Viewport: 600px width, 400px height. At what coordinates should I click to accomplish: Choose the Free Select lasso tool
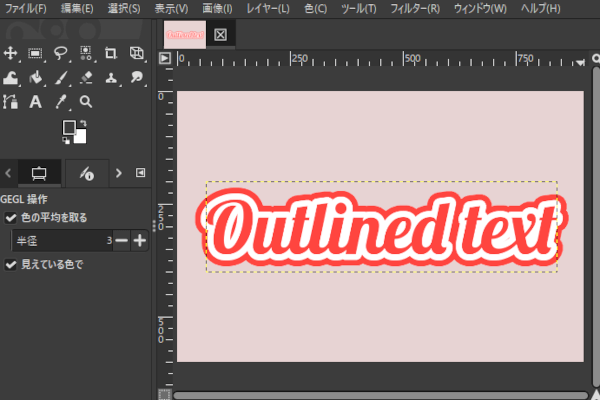pyautogui.click(x=61, y=53)
